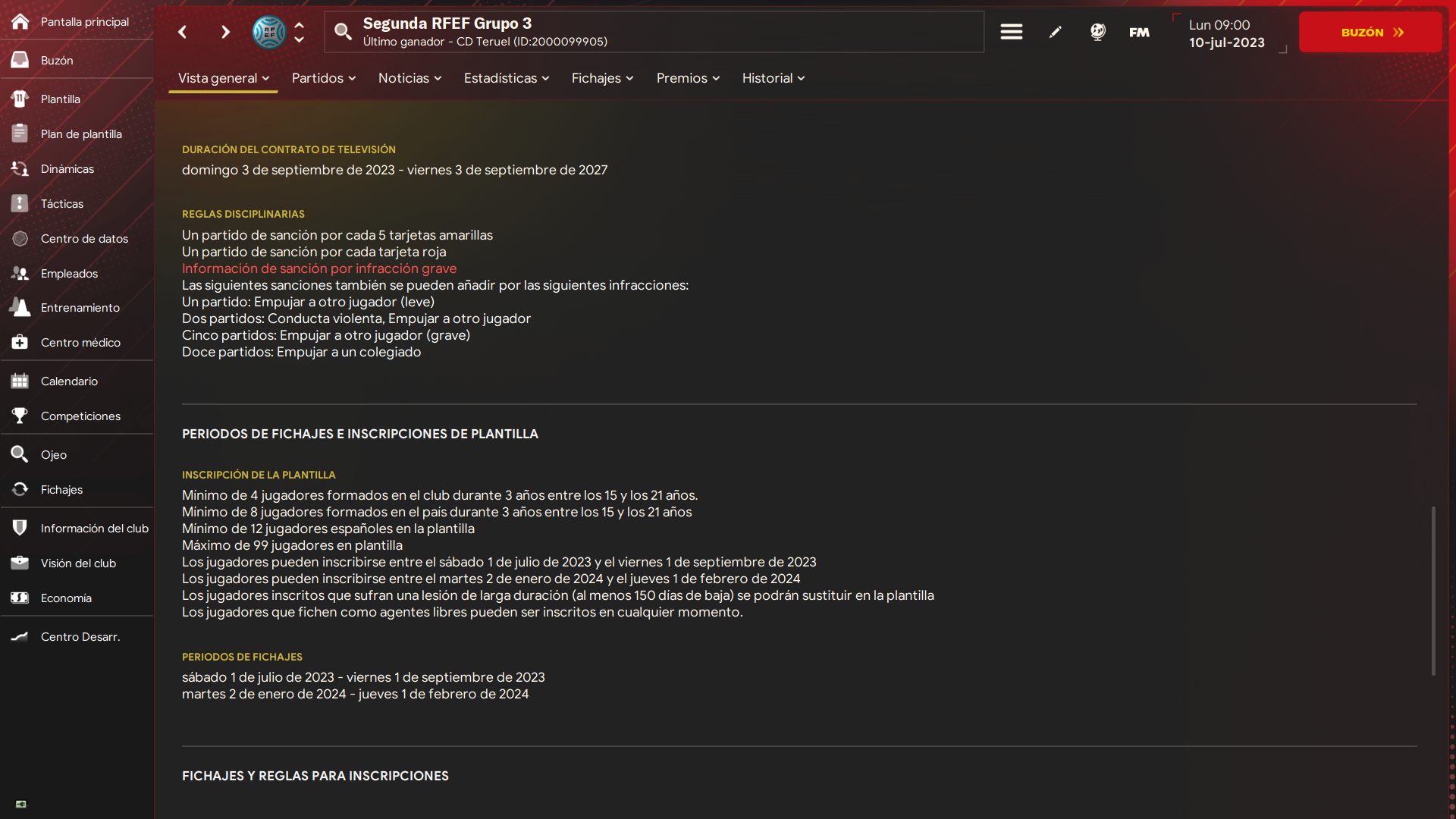Click the pencil edit icon
Image resolution: width=1456 pixels, height=819 pixels.
(1055, 32)
